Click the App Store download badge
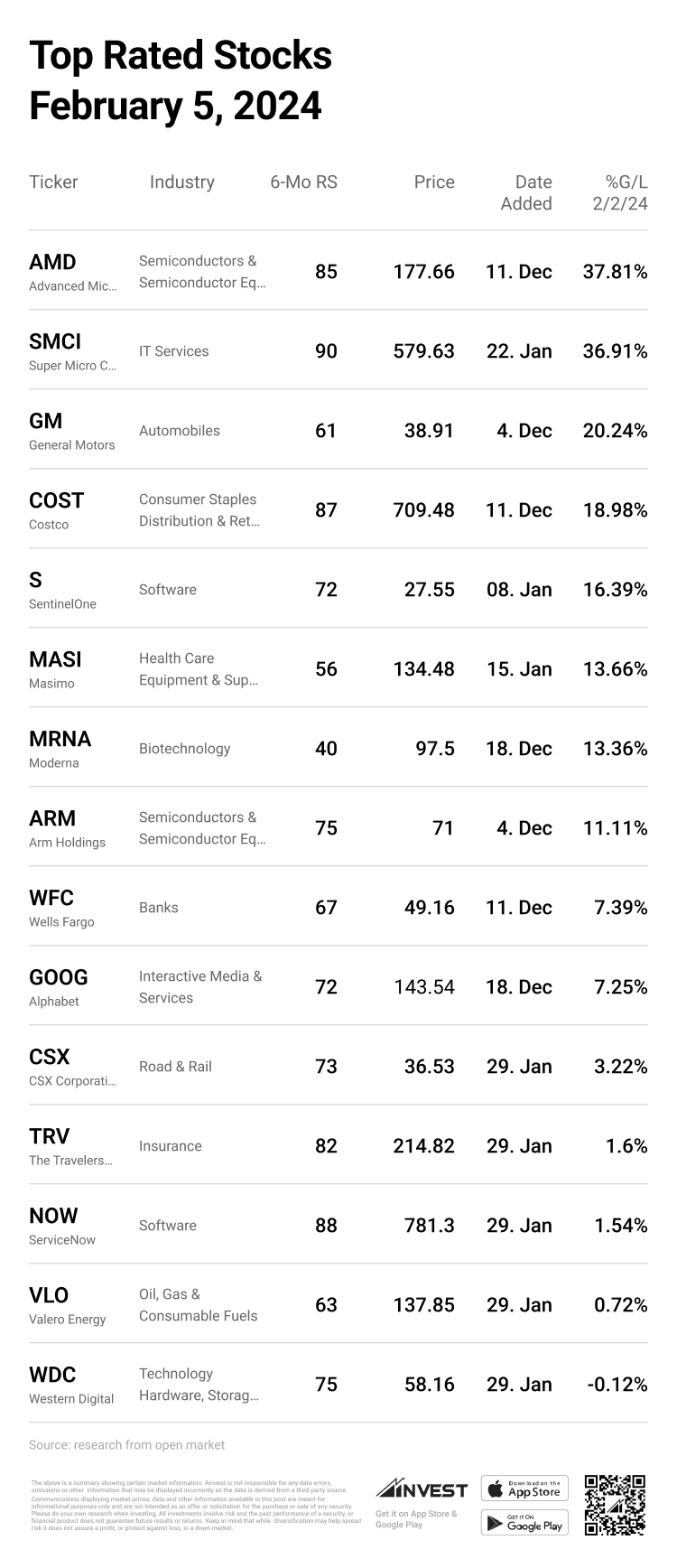This screenshot has width=677, height=1568. (524, 1488)
